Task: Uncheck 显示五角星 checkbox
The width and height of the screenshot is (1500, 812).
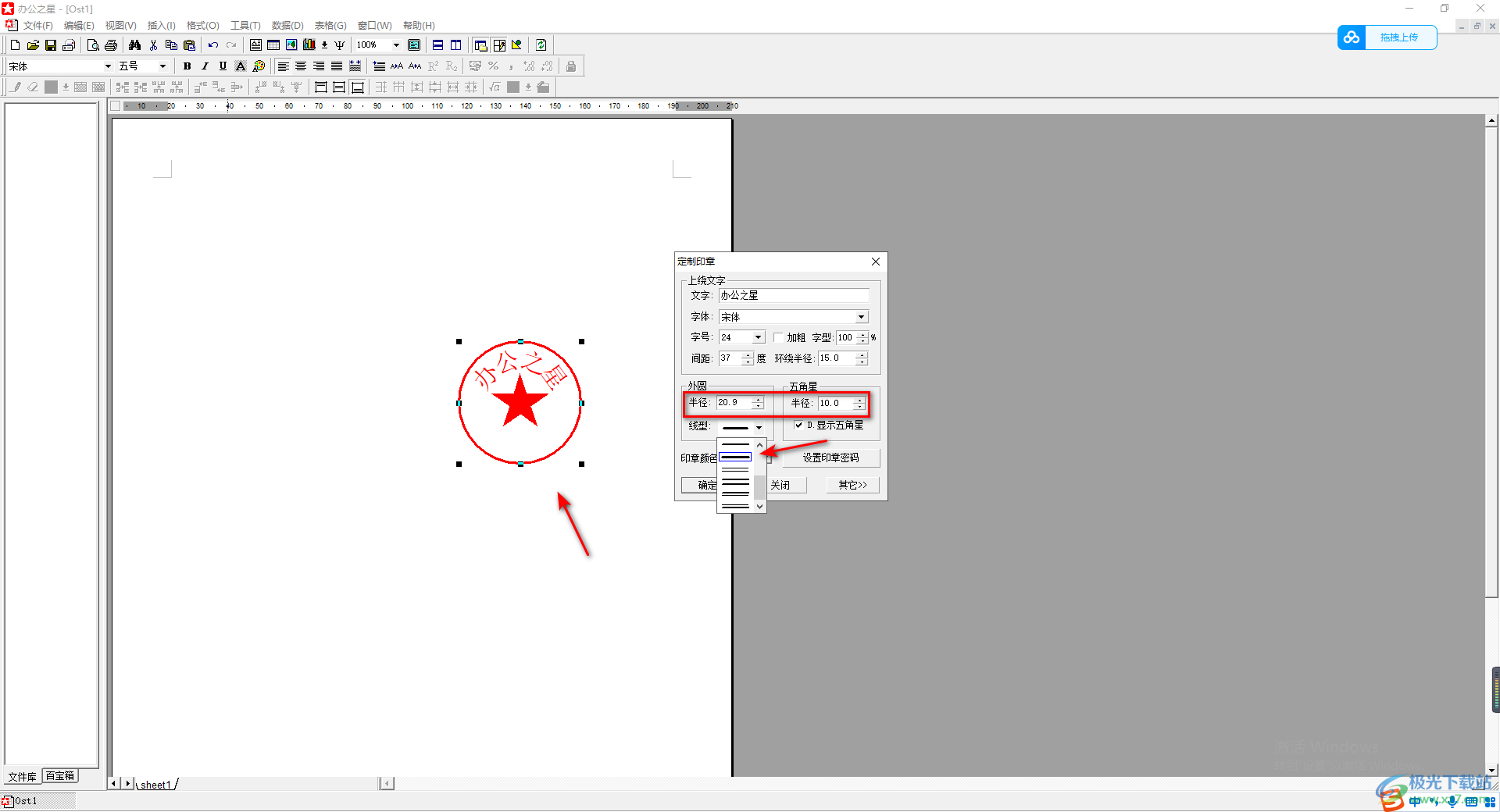Action: 798,426
